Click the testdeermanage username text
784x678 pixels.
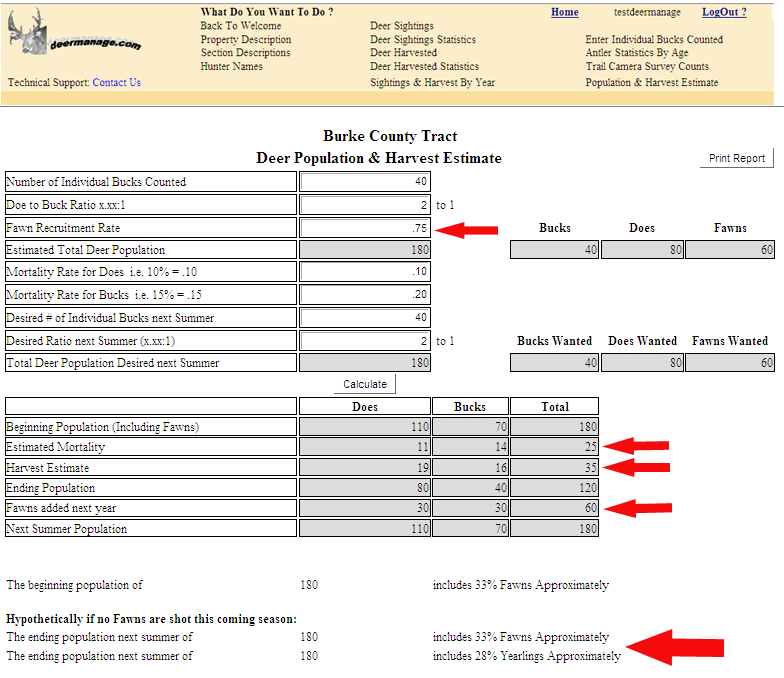click(x=647, y=12)
